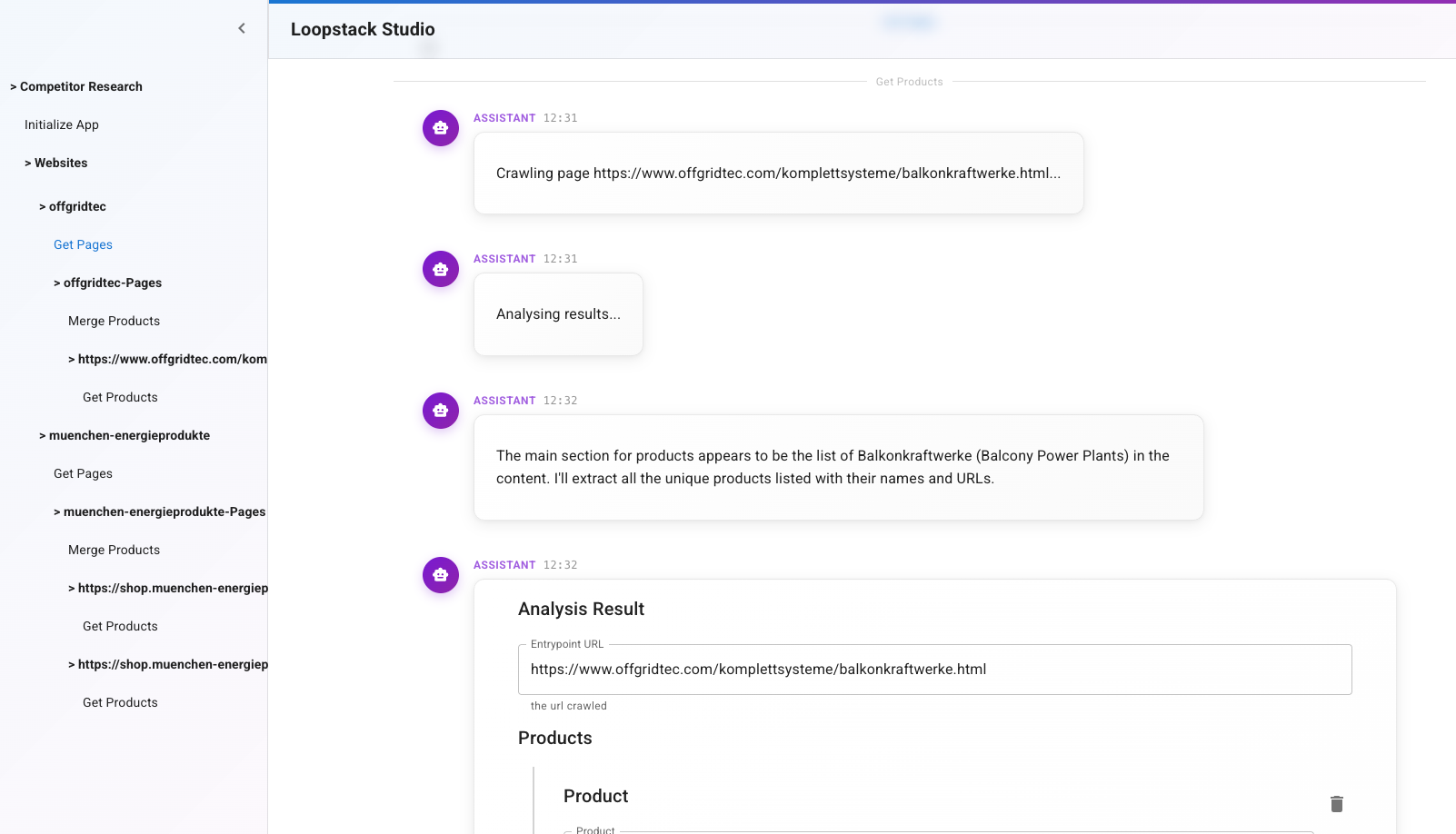Expand the Websites tree node
The height and width of the screenshot is (834, 1456).
click(x=56, y=163)
